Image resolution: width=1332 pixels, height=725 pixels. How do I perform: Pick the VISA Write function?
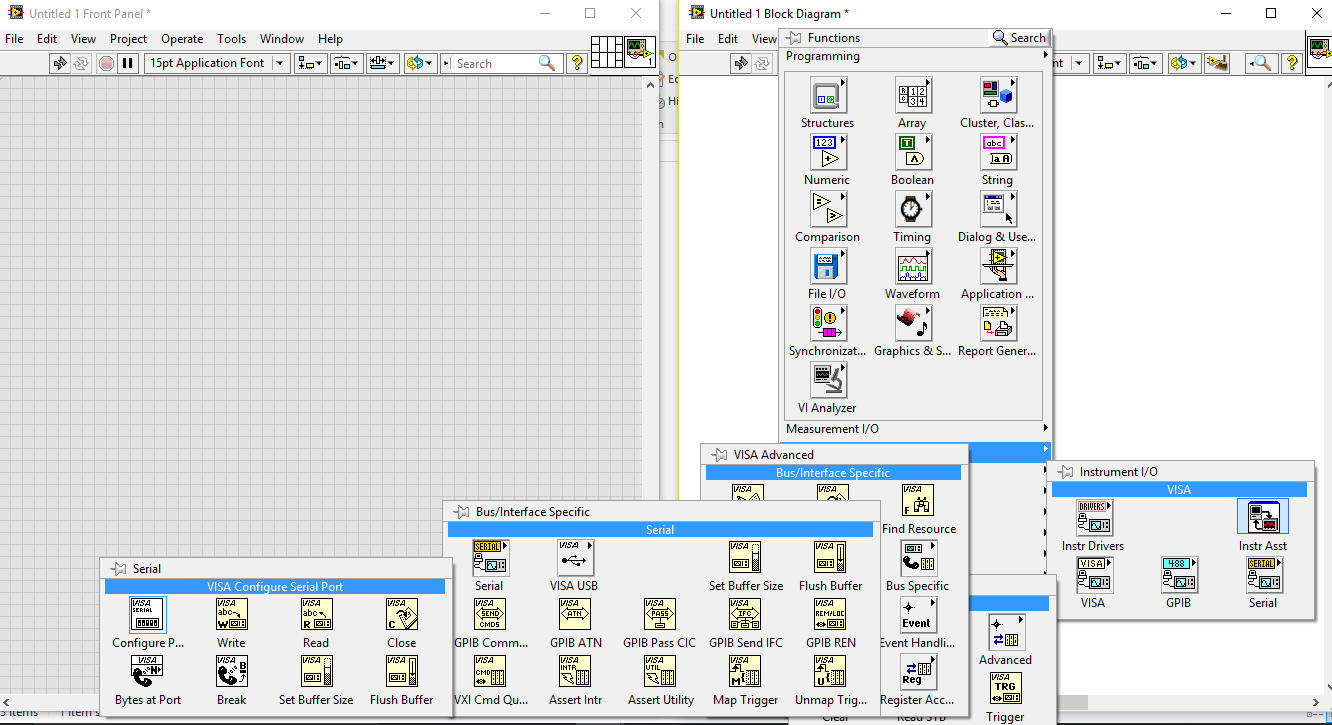[x=232, y=615]
